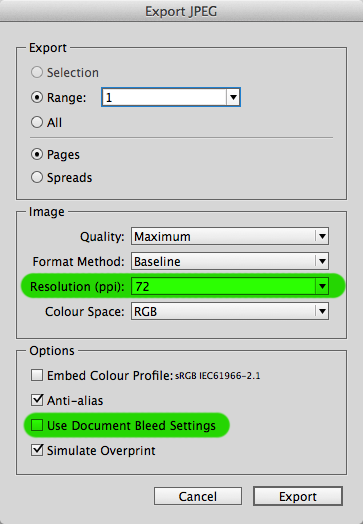Click into the Range text field
The image size is (363, 524).
pyautogui.click(x=164, y=97)
